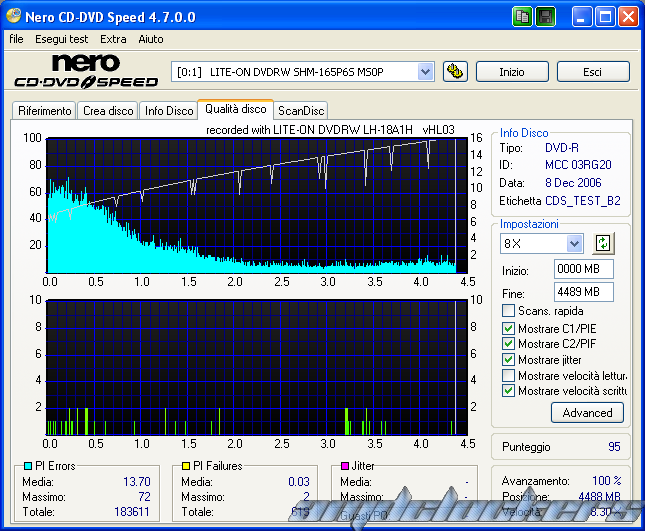
Task: Click the Fine 4489 MB input field
Action: click(583, 291)
